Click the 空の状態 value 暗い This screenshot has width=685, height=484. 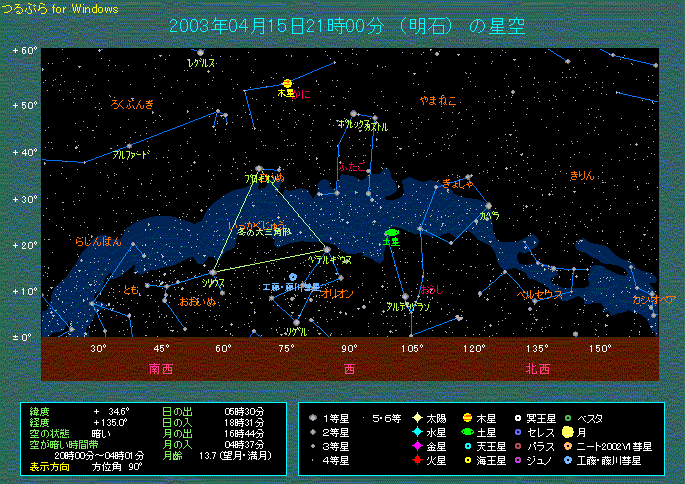coord(101,434)
